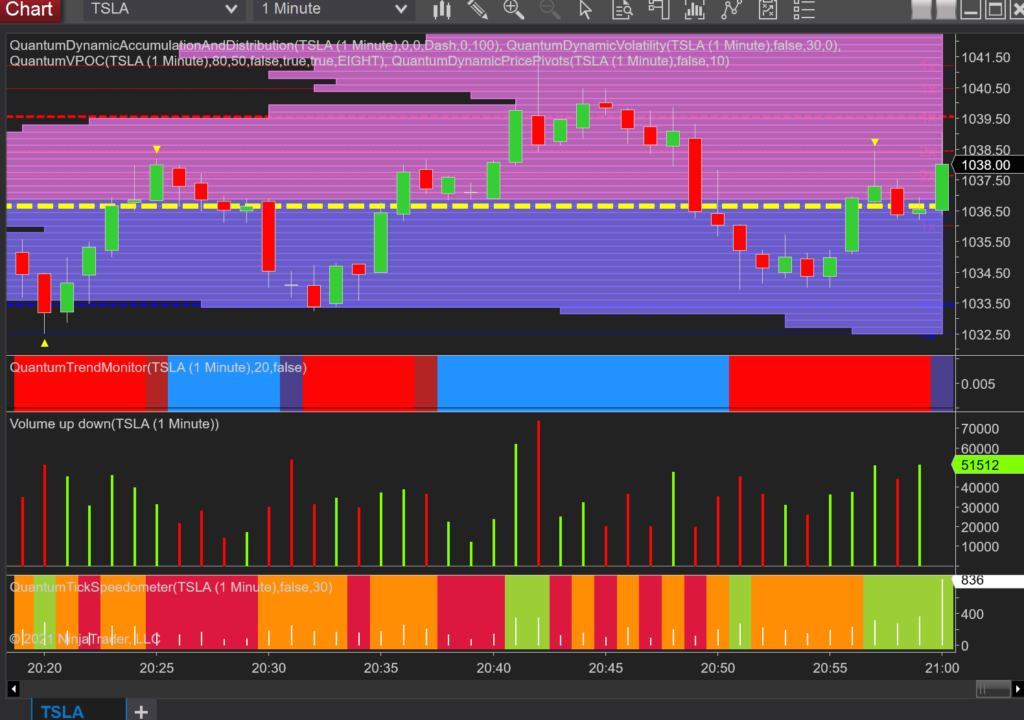Screen dimensions: 1024x720
Task: Open the Indicators line-graph icon
Action: [x=731, y=9]
